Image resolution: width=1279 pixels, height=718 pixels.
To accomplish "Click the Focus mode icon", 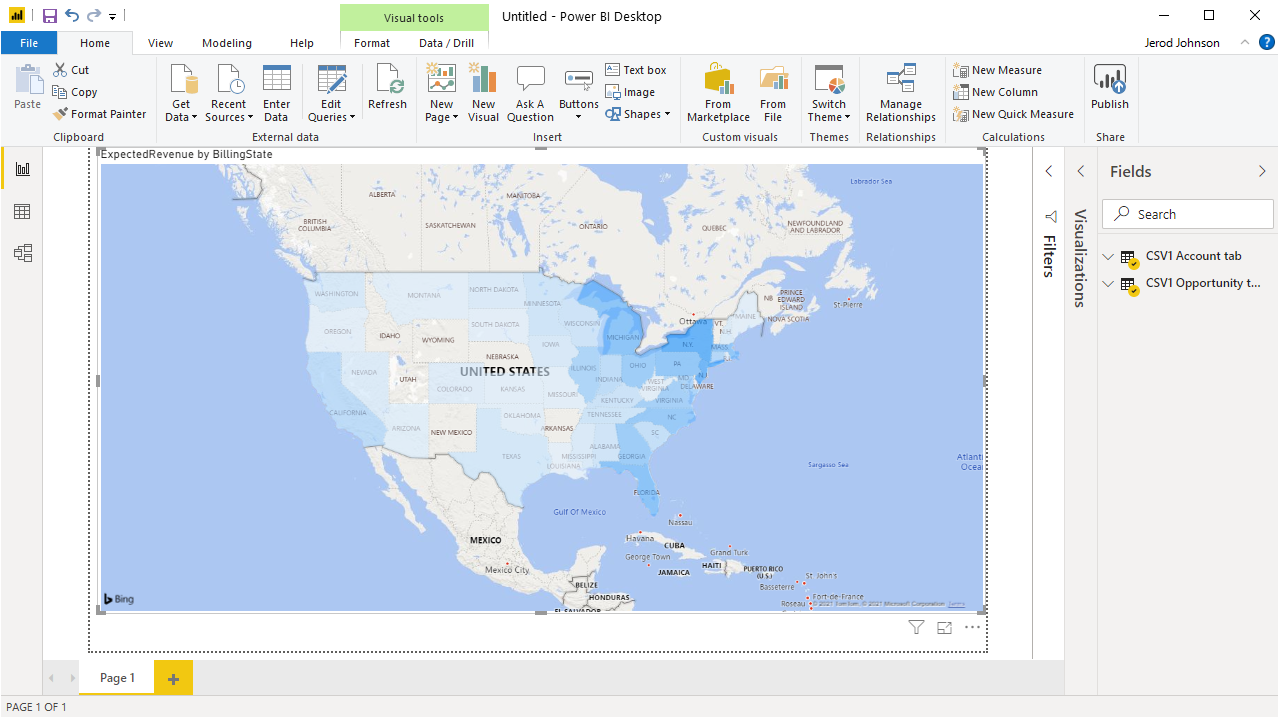I will [x=944, y=627].
